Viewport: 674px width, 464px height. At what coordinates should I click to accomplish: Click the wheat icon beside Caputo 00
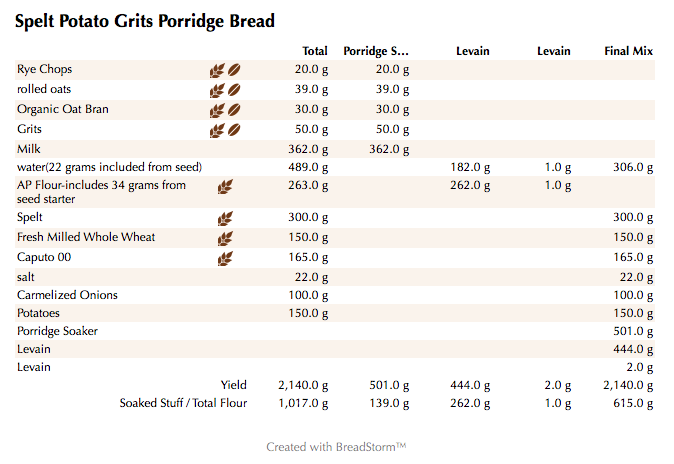coord(225,258)
